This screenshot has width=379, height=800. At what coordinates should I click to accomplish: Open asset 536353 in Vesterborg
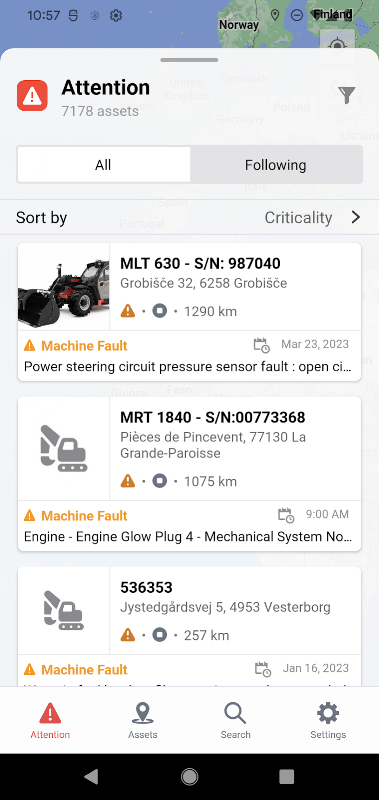coord(189,610)
